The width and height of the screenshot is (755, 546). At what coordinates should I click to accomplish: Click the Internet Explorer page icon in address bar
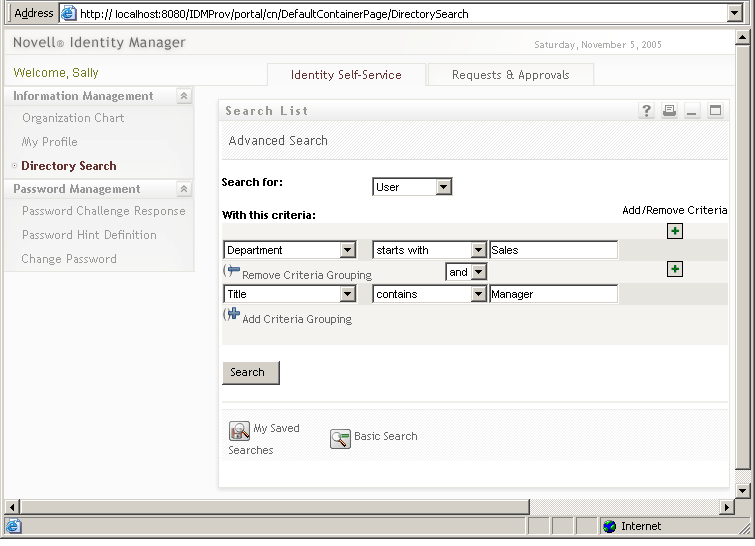[x=68, y=13]
